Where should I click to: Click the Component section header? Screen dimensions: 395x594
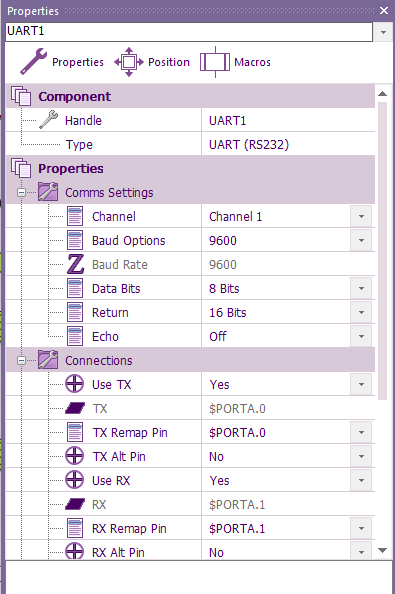click(x=190, y=96)
